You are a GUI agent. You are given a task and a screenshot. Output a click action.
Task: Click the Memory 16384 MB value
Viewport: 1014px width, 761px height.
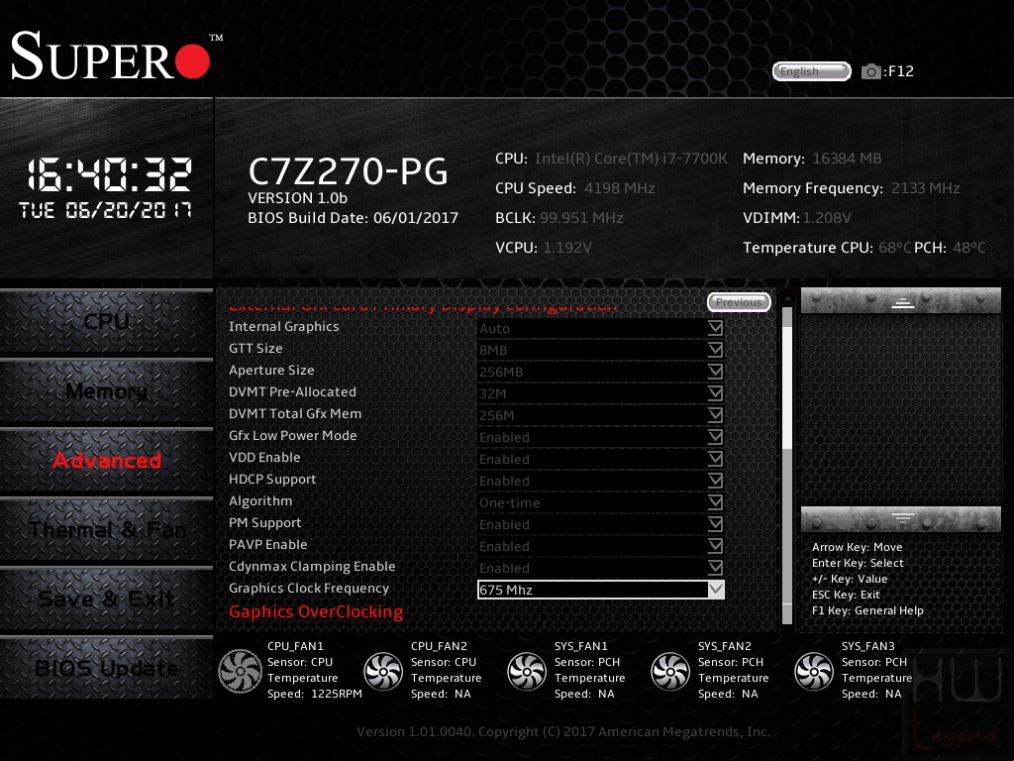click(x=847, y=158)
